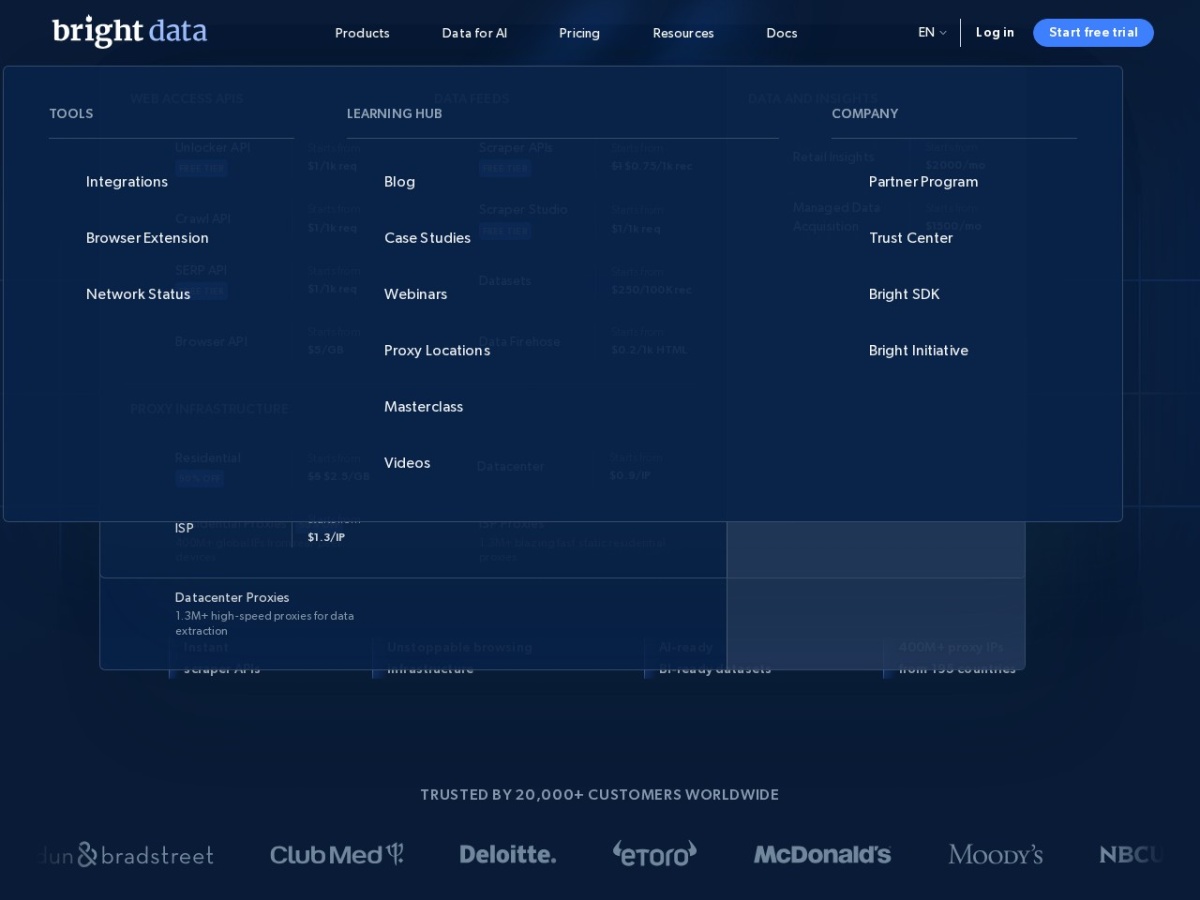Click the dun & bradstreet logo
Viewport: 1200px width, 900px height.
(127, 855)
